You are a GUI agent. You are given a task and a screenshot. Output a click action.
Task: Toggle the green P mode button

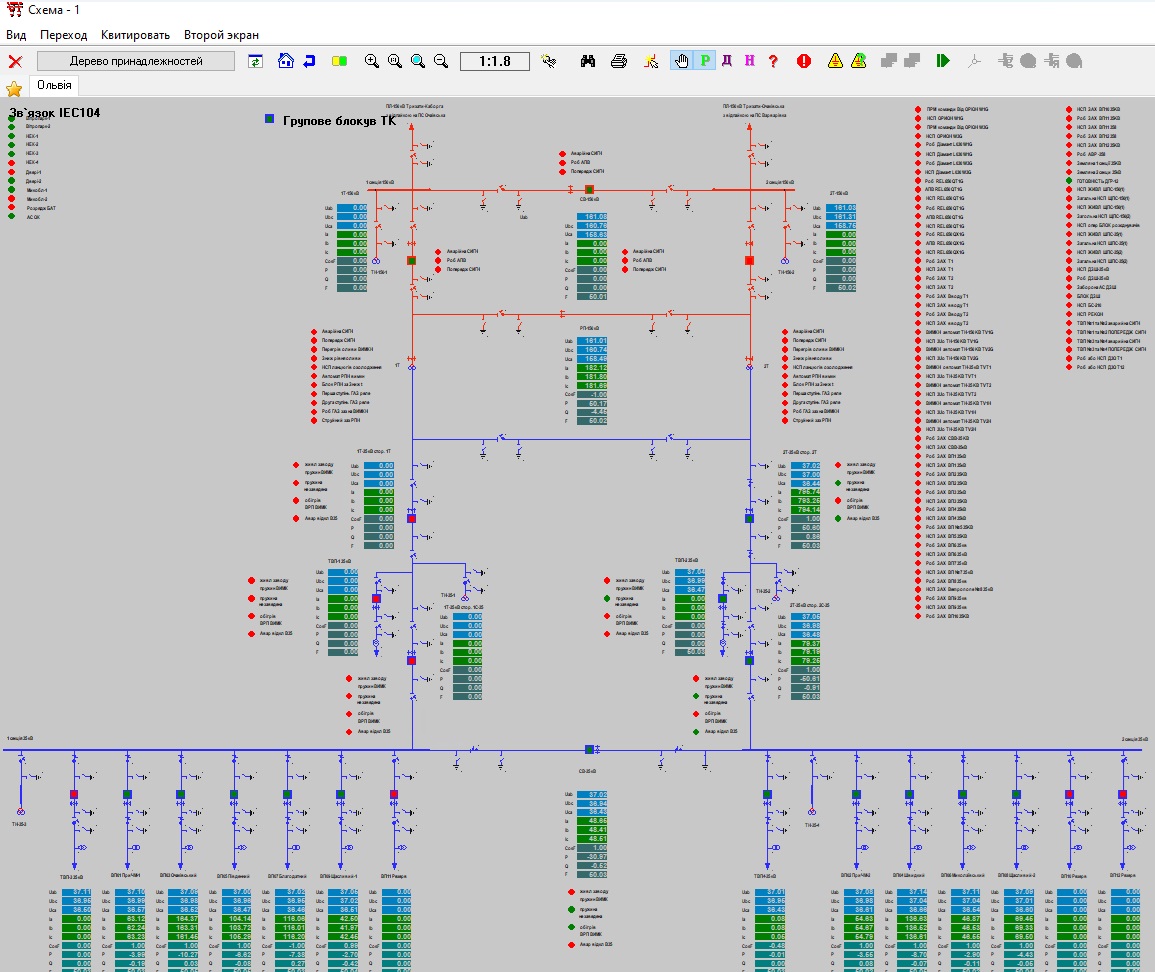coord(704,61)
